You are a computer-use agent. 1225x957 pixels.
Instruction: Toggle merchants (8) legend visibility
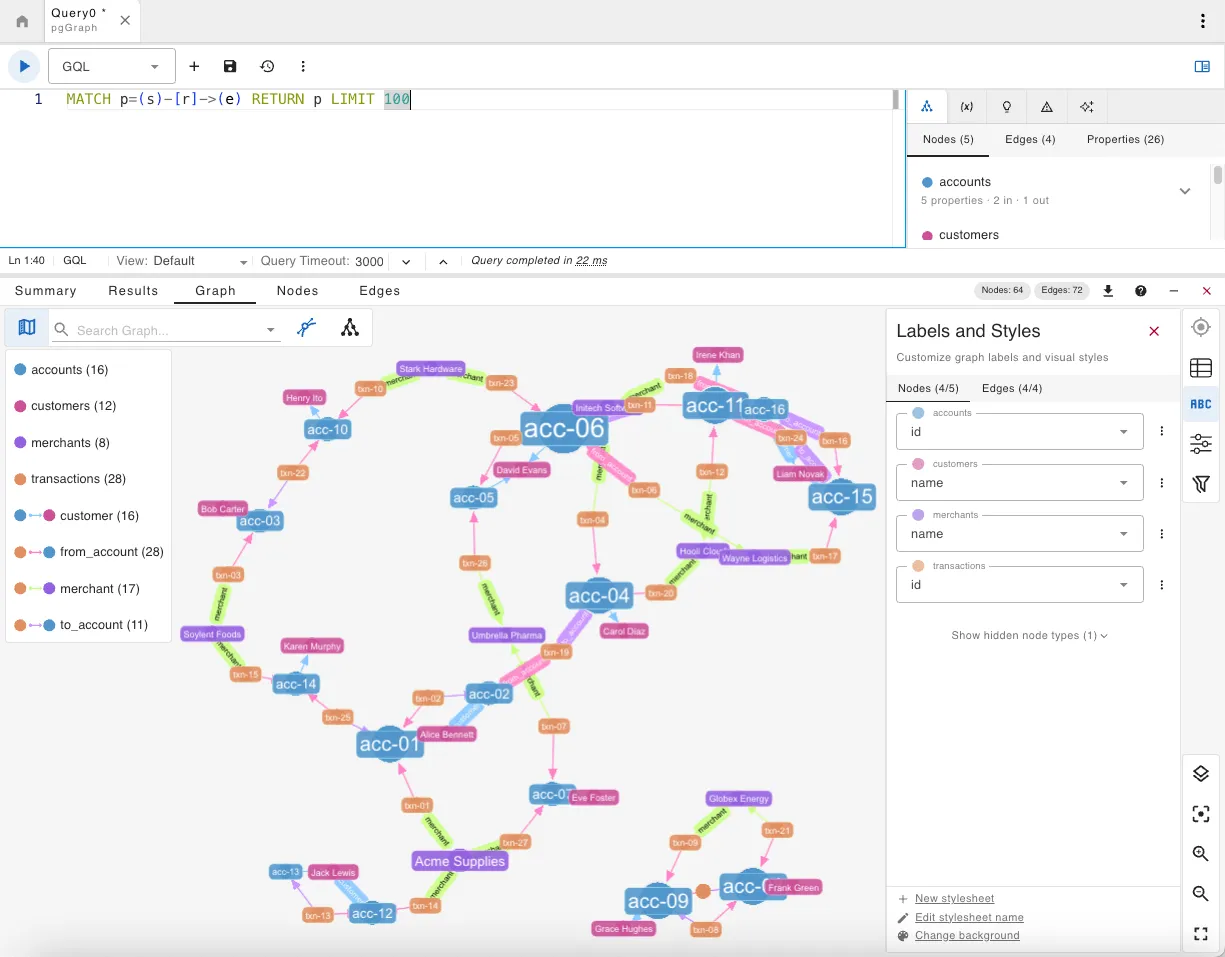[63, 443]
